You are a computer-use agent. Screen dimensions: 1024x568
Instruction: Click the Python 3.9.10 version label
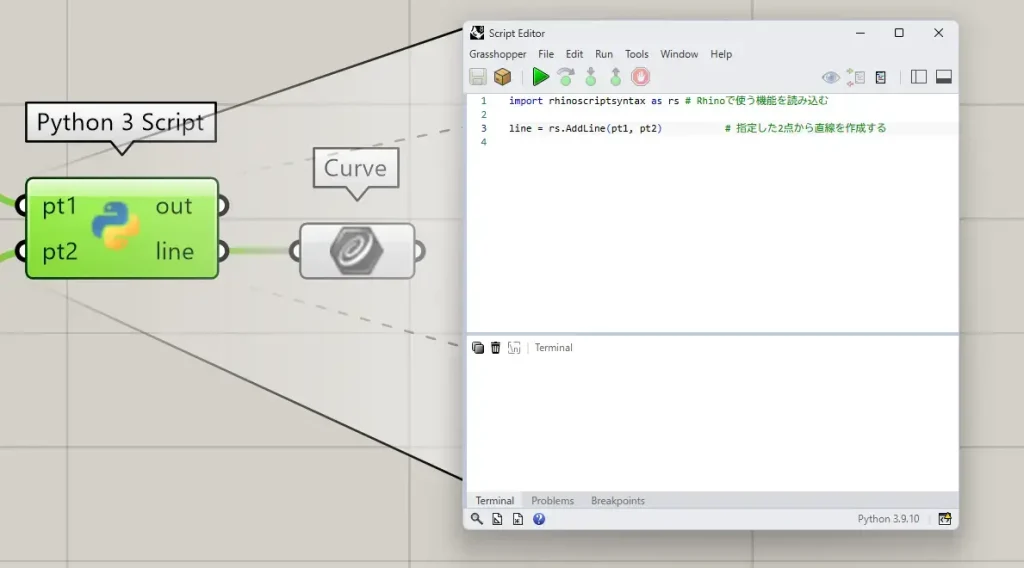(888, 519)
